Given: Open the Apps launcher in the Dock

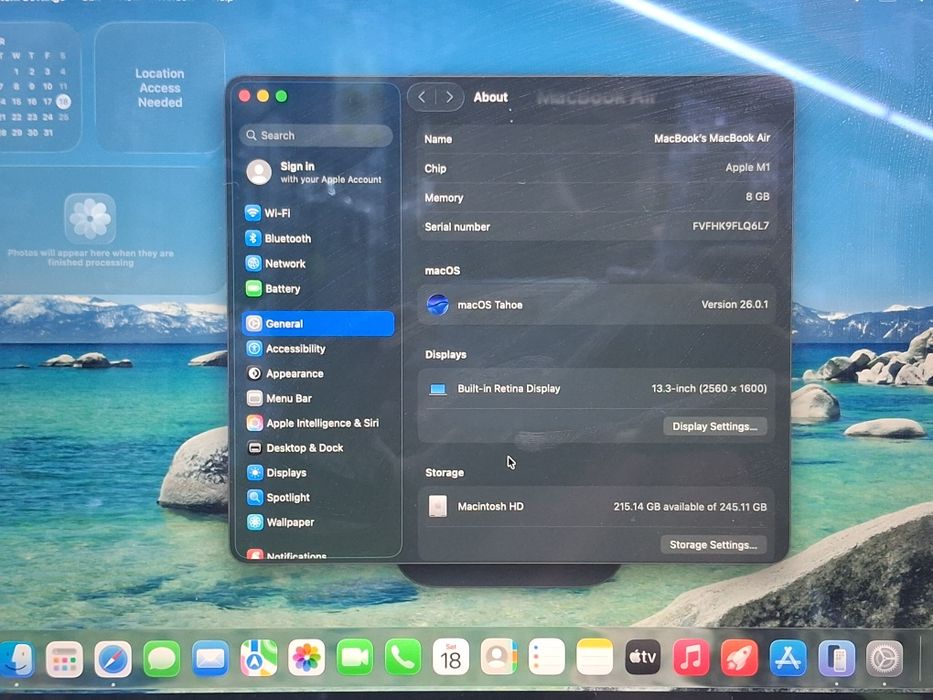Looking at the screenshot, I should [64, 660].
